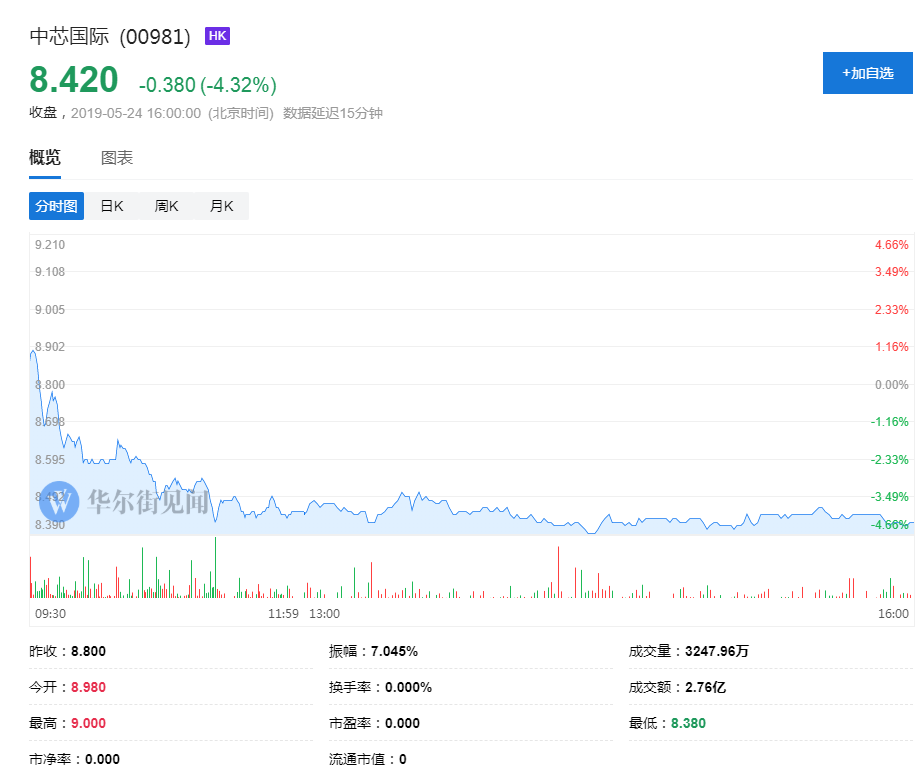This screenshot has height=776, width=923.
Task: Click the 0.00% percent axis label
Action: click(x=891, y=385)
